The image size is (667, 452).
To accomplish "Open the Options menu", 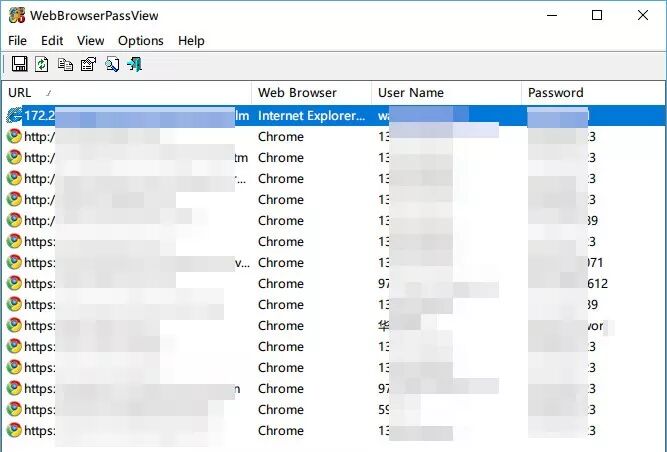I will click(x=141, y=41).
